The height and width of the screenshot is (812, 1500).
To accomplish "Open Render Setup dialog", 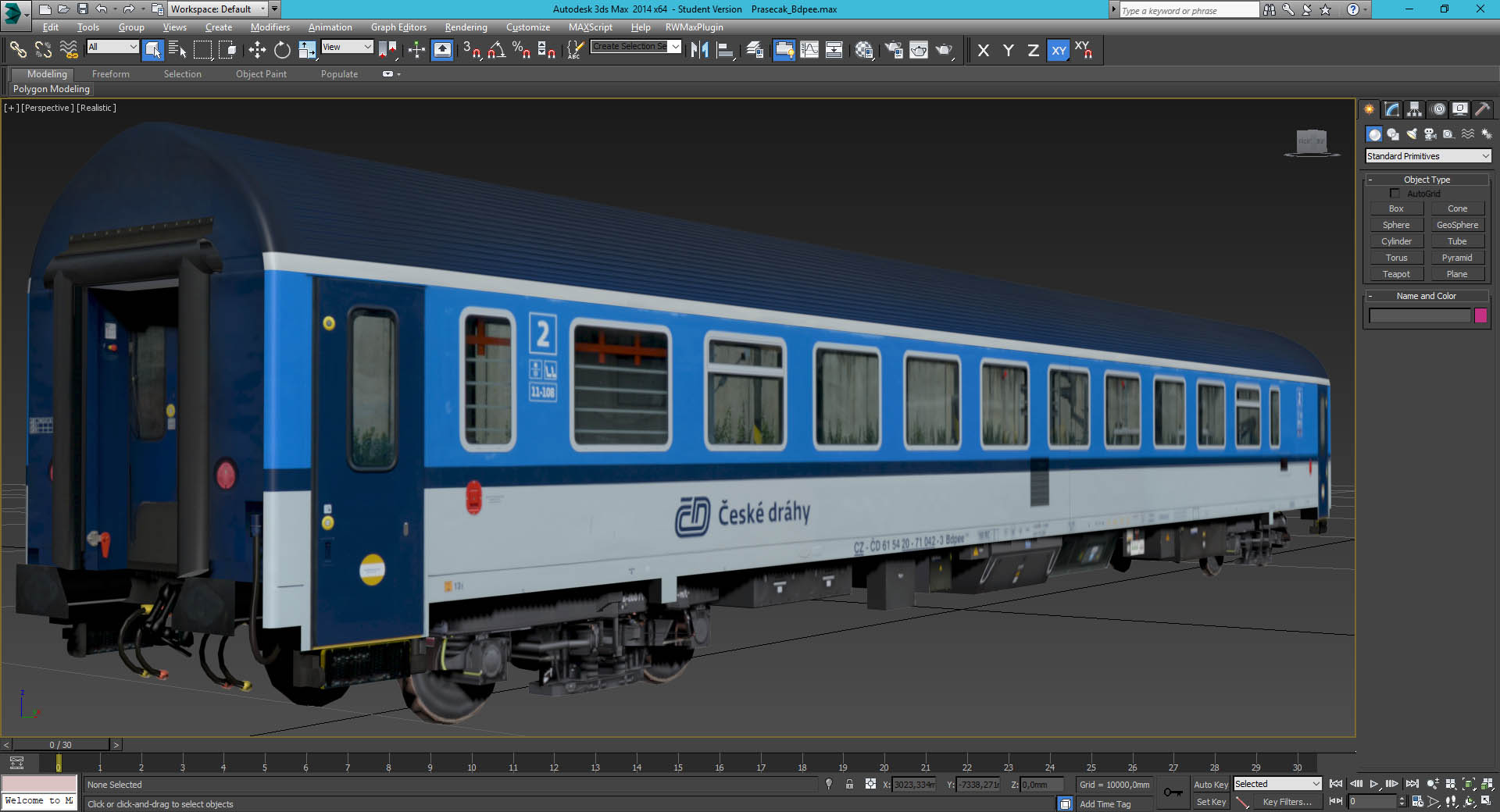I will point(894,50).
